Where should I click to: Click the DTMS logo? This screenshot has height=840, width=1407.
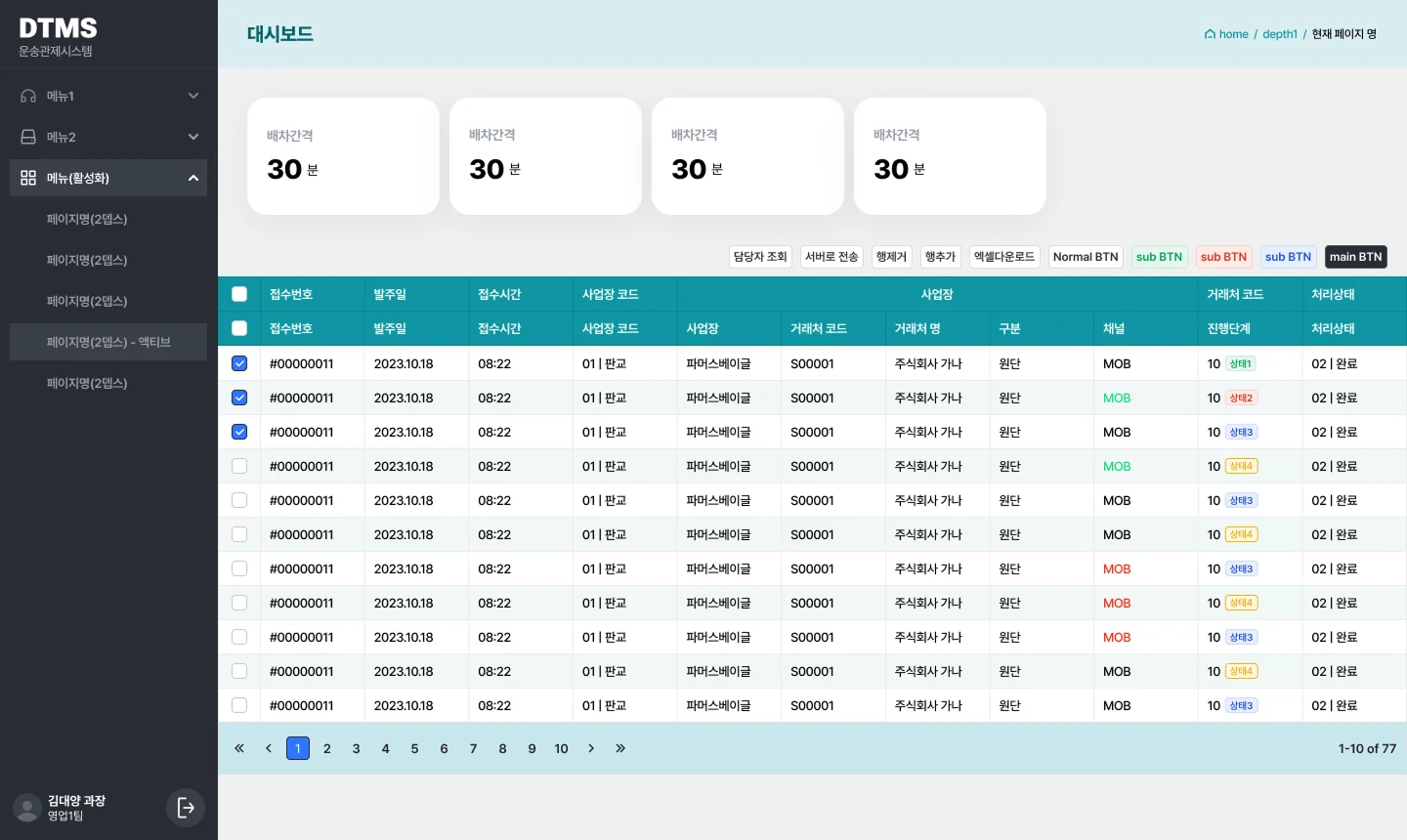[x=58, y=28]
